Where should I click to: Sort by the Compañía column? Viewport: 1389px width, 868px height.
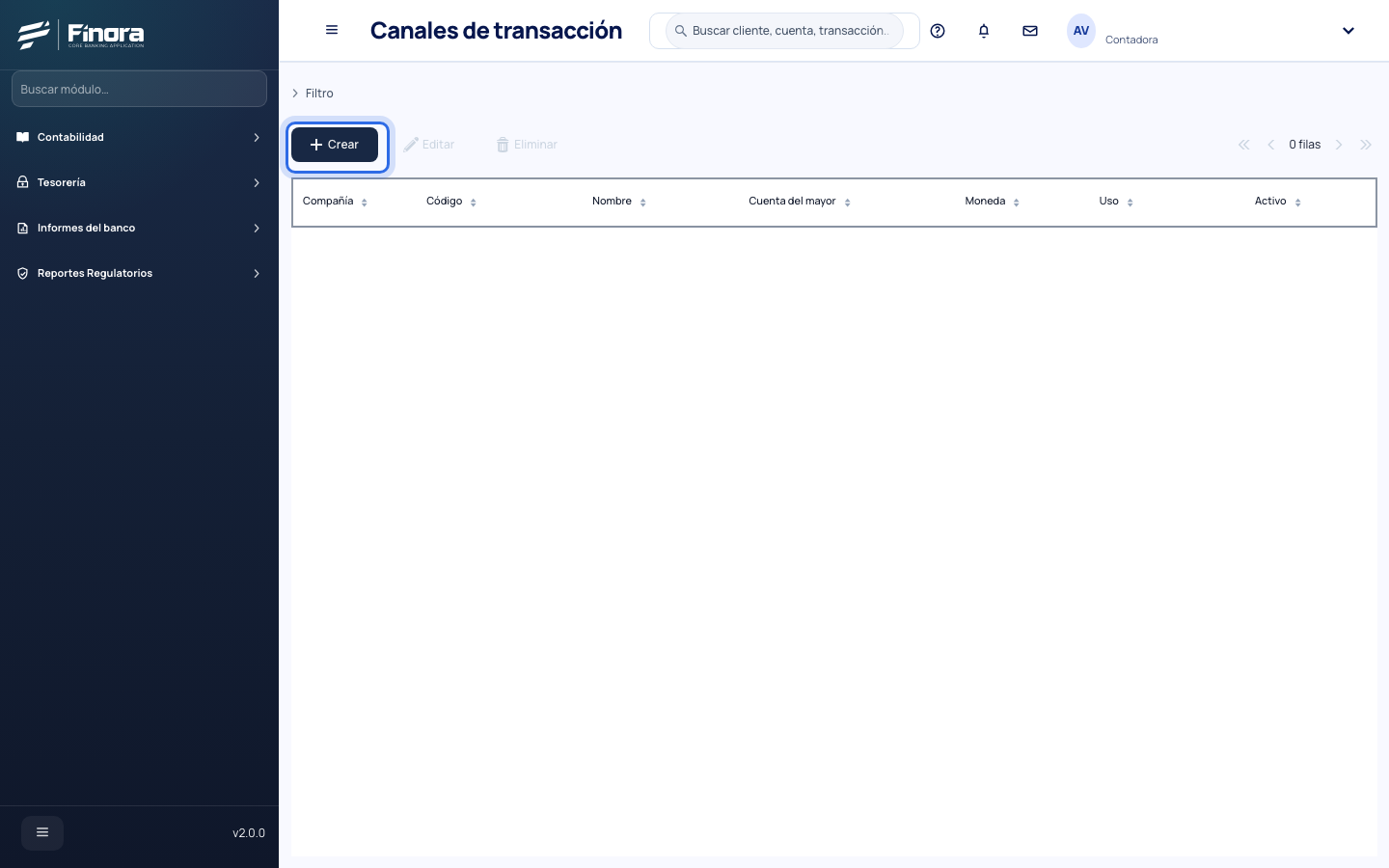click(x=335, y=202)
